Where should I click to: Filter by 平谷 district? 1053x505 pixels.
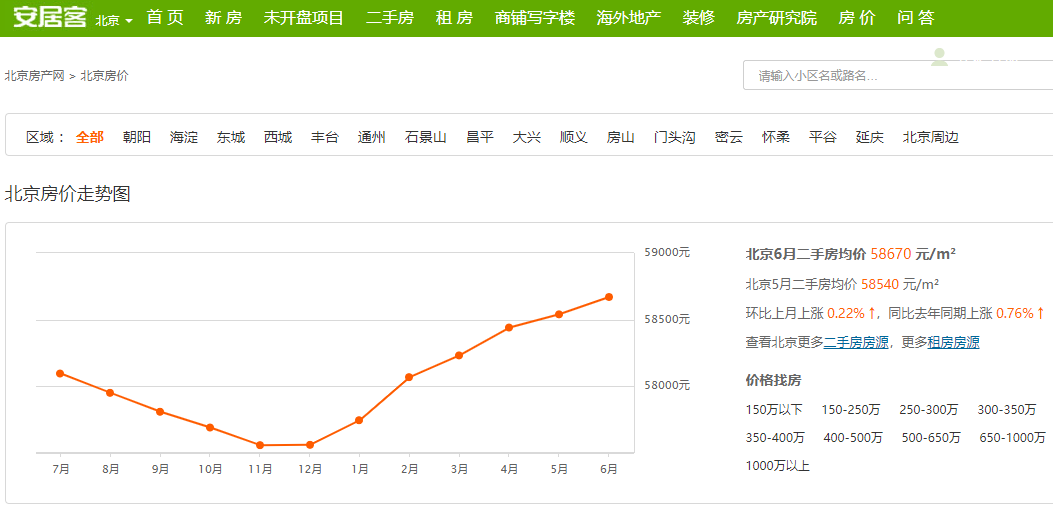823,138
